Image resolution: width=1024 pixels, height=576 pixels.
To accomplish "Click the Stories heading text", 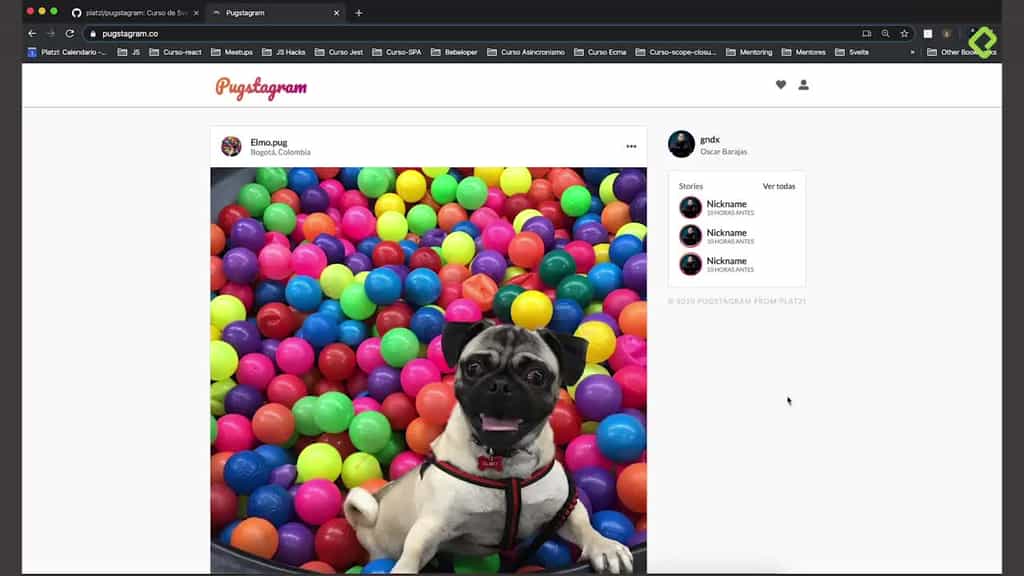I will (x=690, y=186).
